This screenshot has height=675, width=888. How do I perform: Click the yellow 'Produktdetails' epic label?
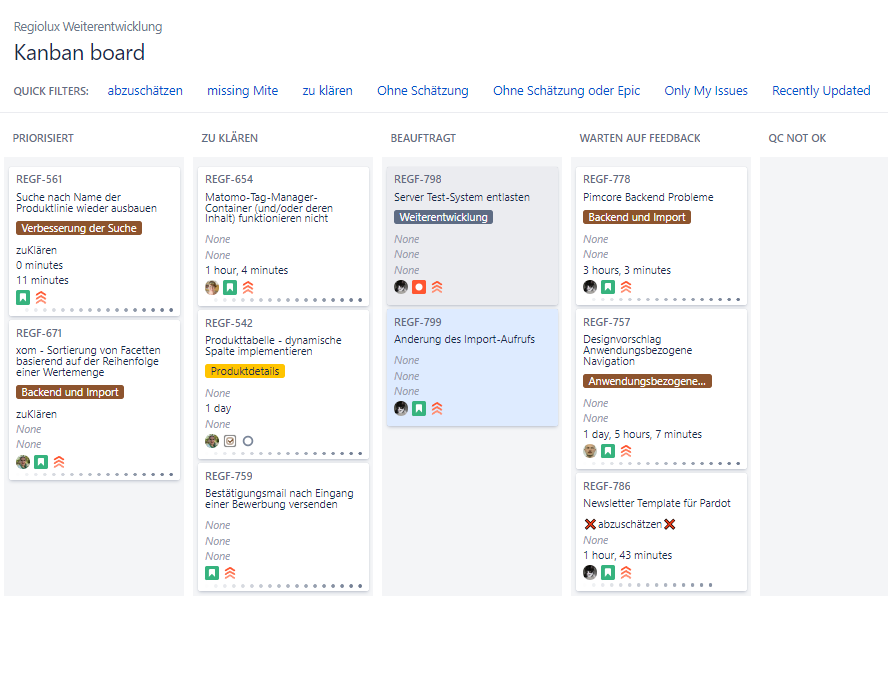pos(245,371)
